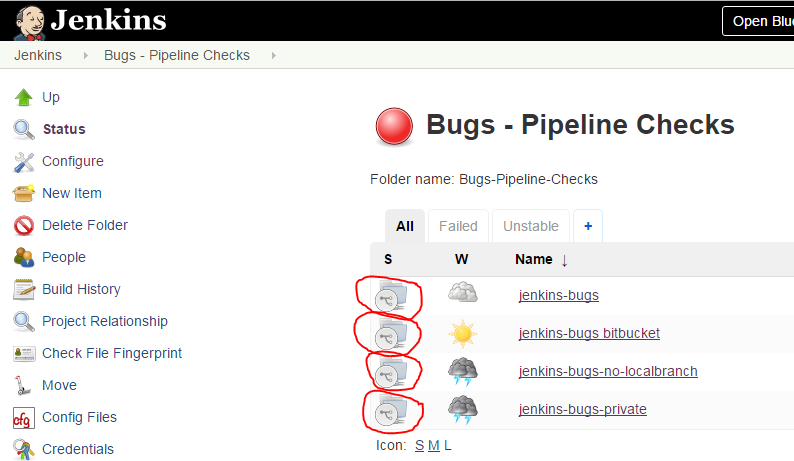794x461 pixels.
Task: Open the Configure sidebar link
Action: tap(73, 161)
